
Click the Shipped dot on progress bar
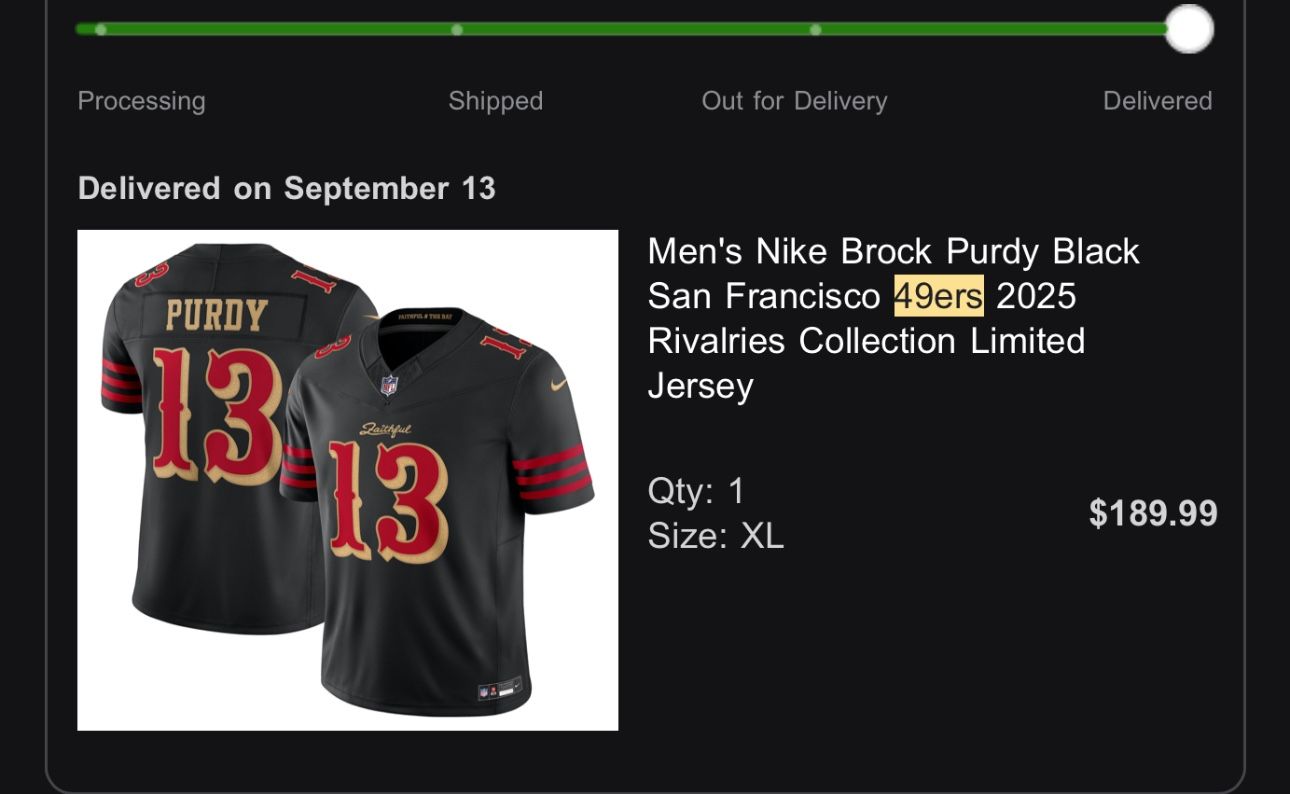coord(457,29)
